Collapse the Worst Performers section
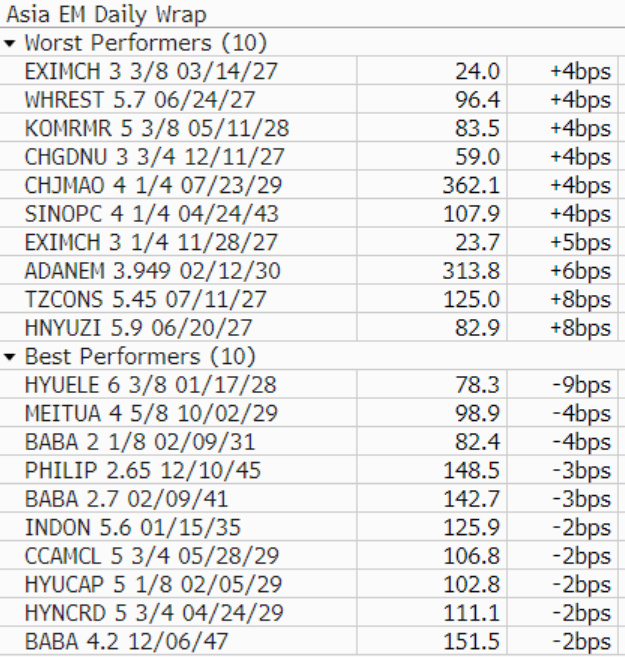The width and height of the screenshot is (625, 657). click(x=10, y=44)
